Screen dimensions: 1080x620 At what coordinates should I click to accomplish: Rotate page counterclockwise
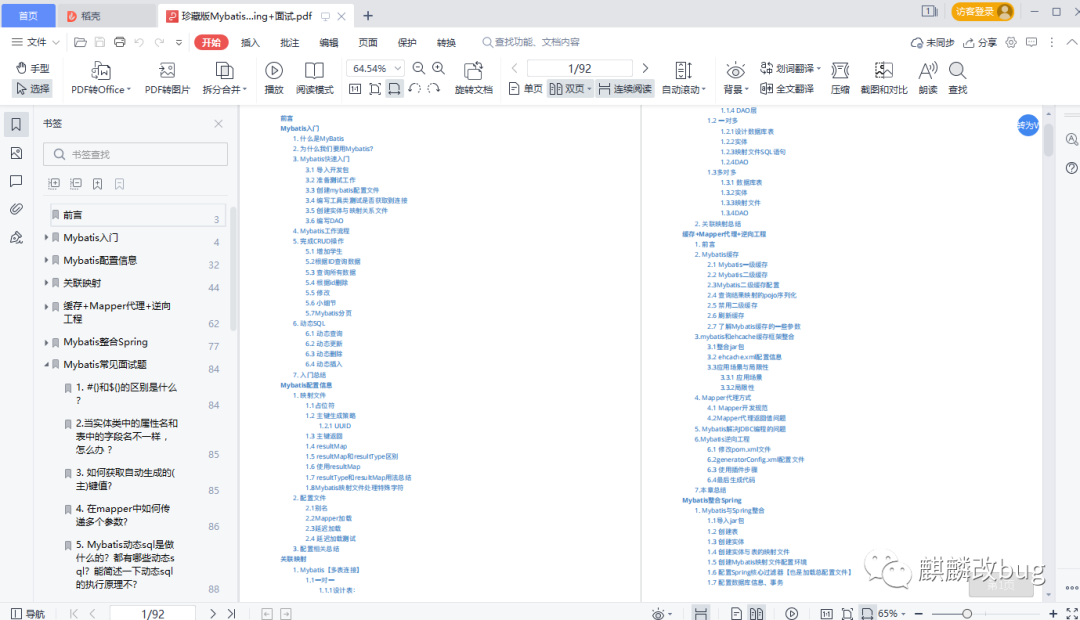pos(414,89)
